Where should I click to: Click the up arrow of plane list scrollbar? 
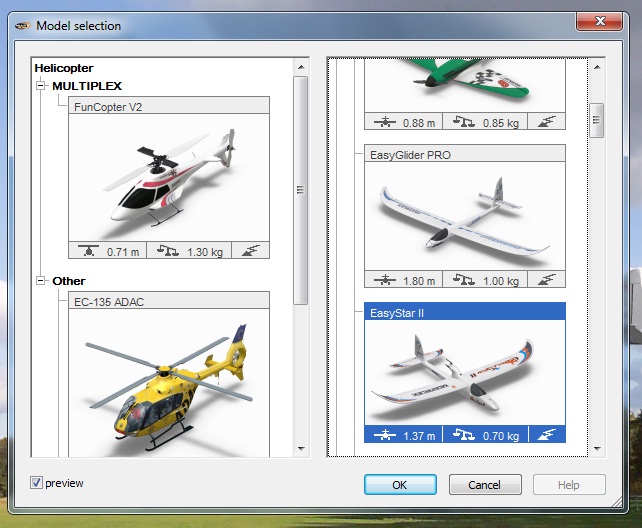pos(597,67)
